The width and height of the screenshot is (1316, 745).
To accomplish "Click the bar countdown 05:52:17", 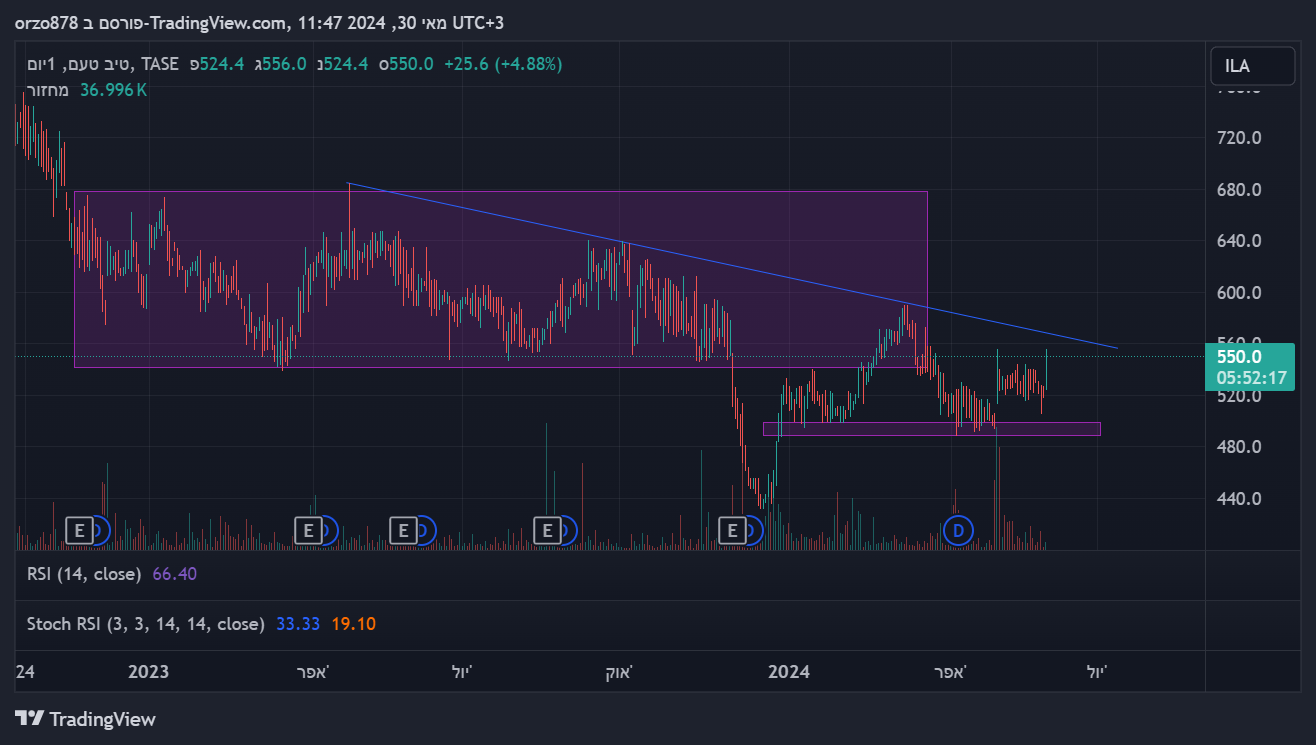I will pos(1250,378).
